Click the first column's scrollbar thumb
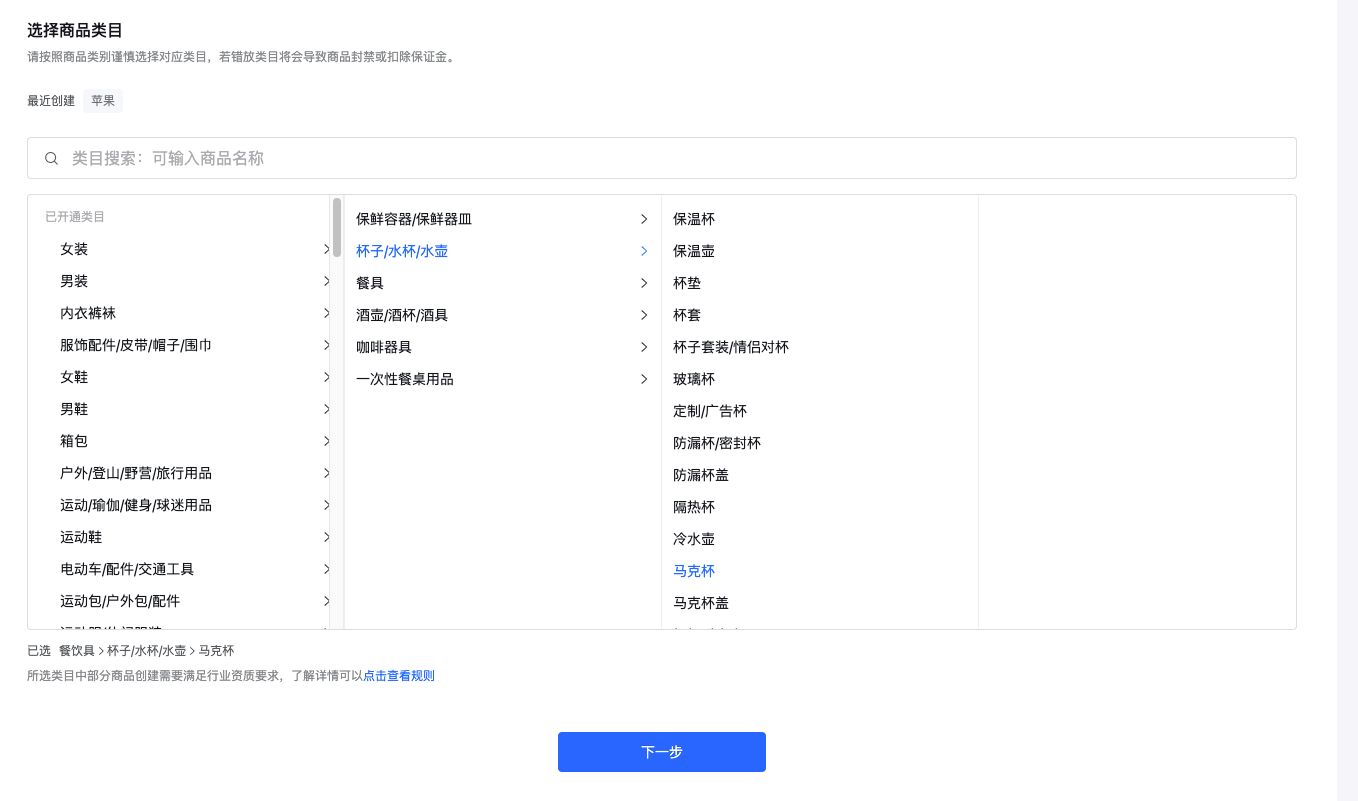 click(x=337, y=227)
